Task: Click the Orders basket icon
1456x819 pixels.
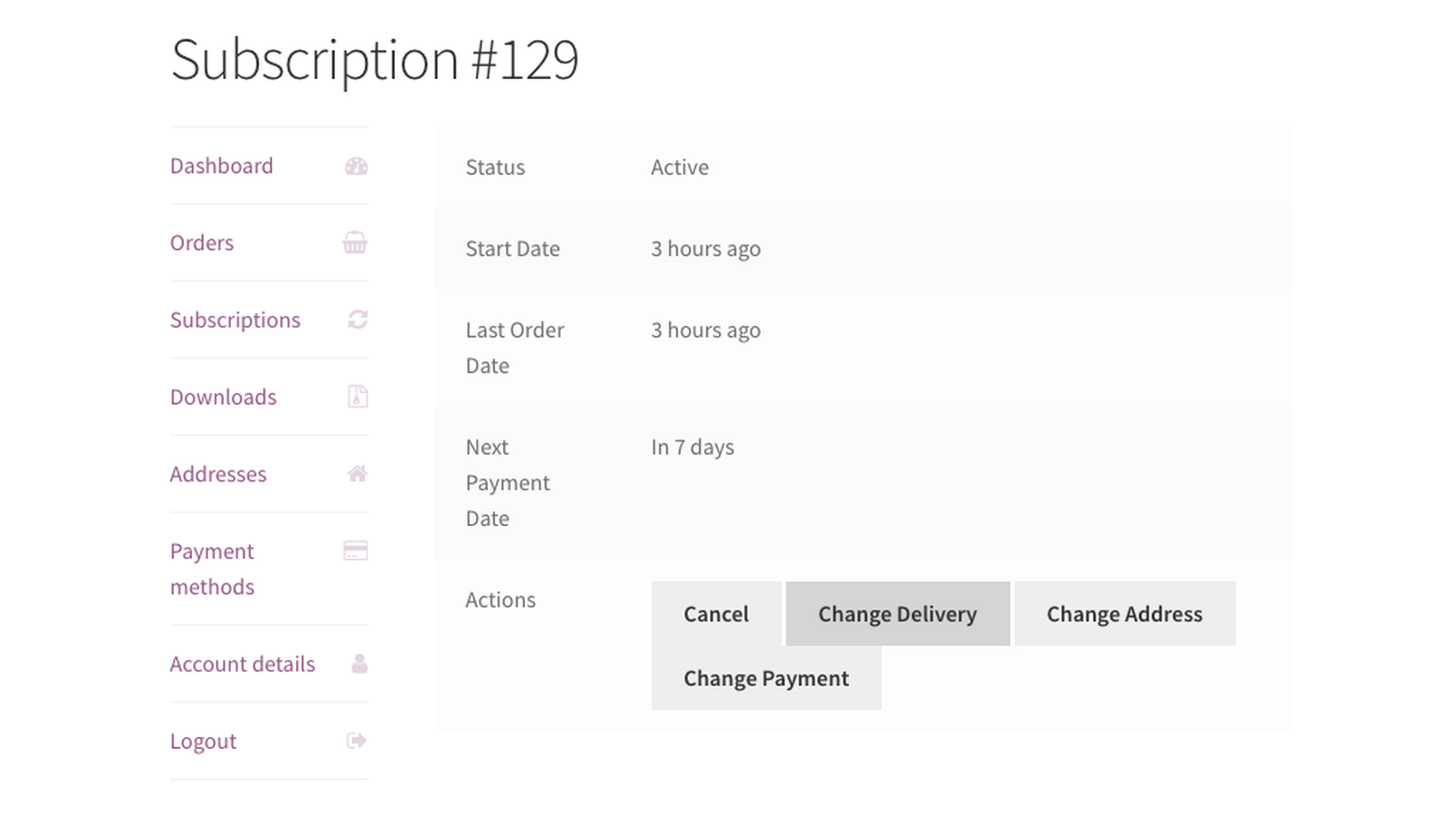Action: [355, 243]
